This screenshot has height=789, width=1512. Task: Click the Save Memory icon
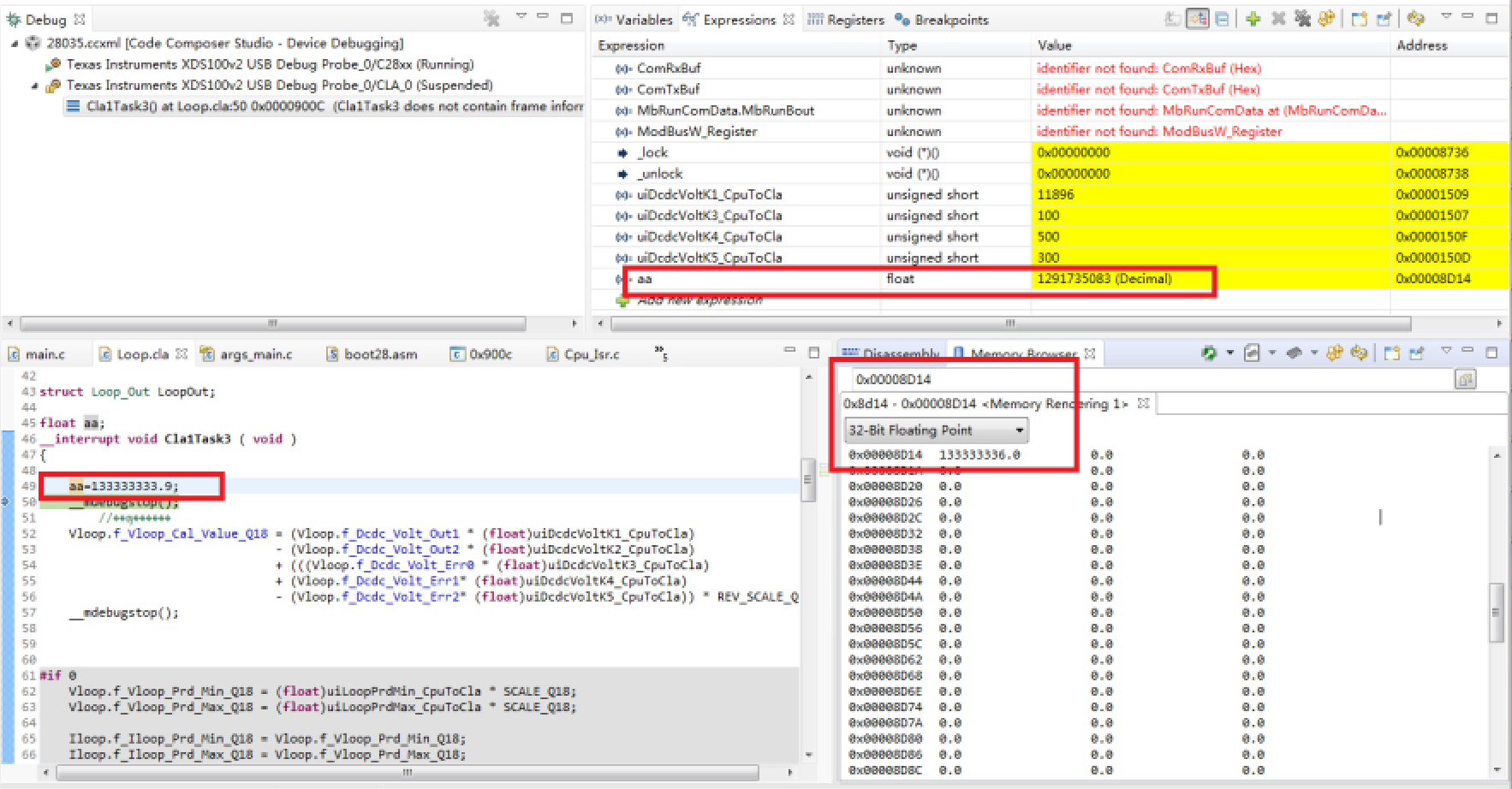(1251, 353)
